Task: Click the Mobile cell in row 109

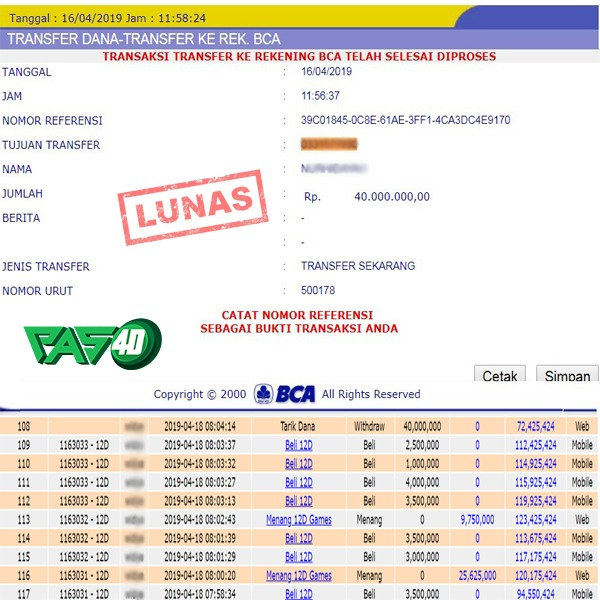Action: (x=582, y=445)
